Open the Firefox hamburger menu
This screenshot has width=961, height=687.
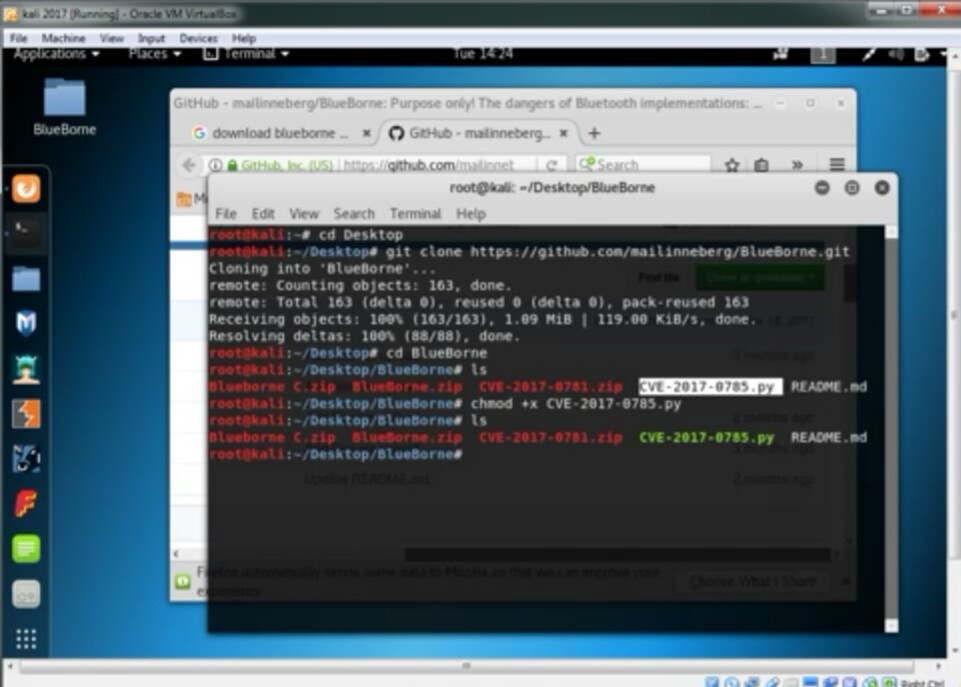coord(837,165)
